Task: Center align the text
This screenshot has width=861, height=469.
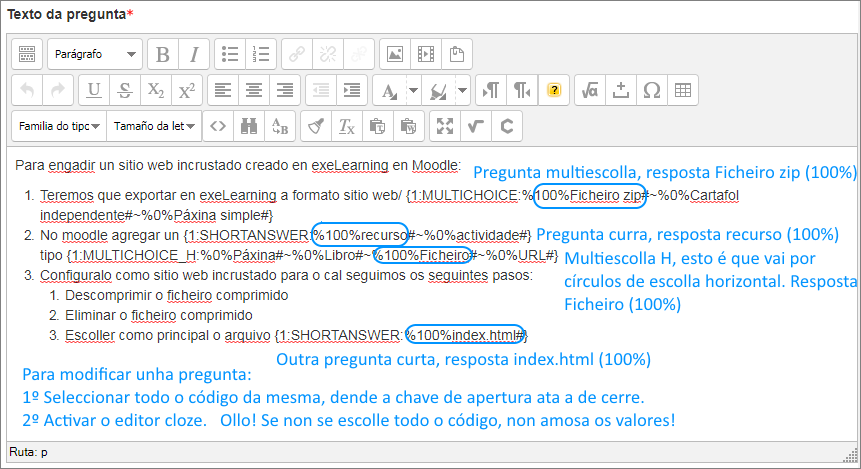Action: coord(254,90)
